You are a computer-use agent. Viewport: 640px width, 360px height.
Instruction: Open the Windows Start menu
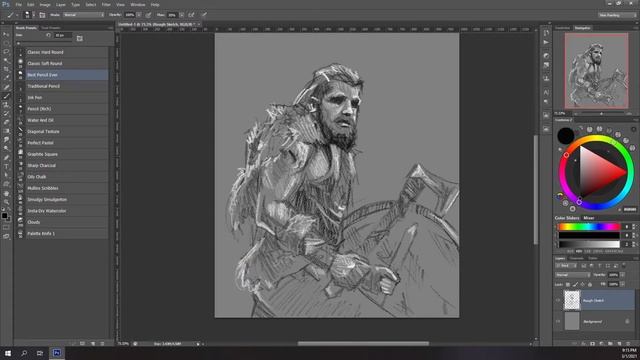click(8, 353)
